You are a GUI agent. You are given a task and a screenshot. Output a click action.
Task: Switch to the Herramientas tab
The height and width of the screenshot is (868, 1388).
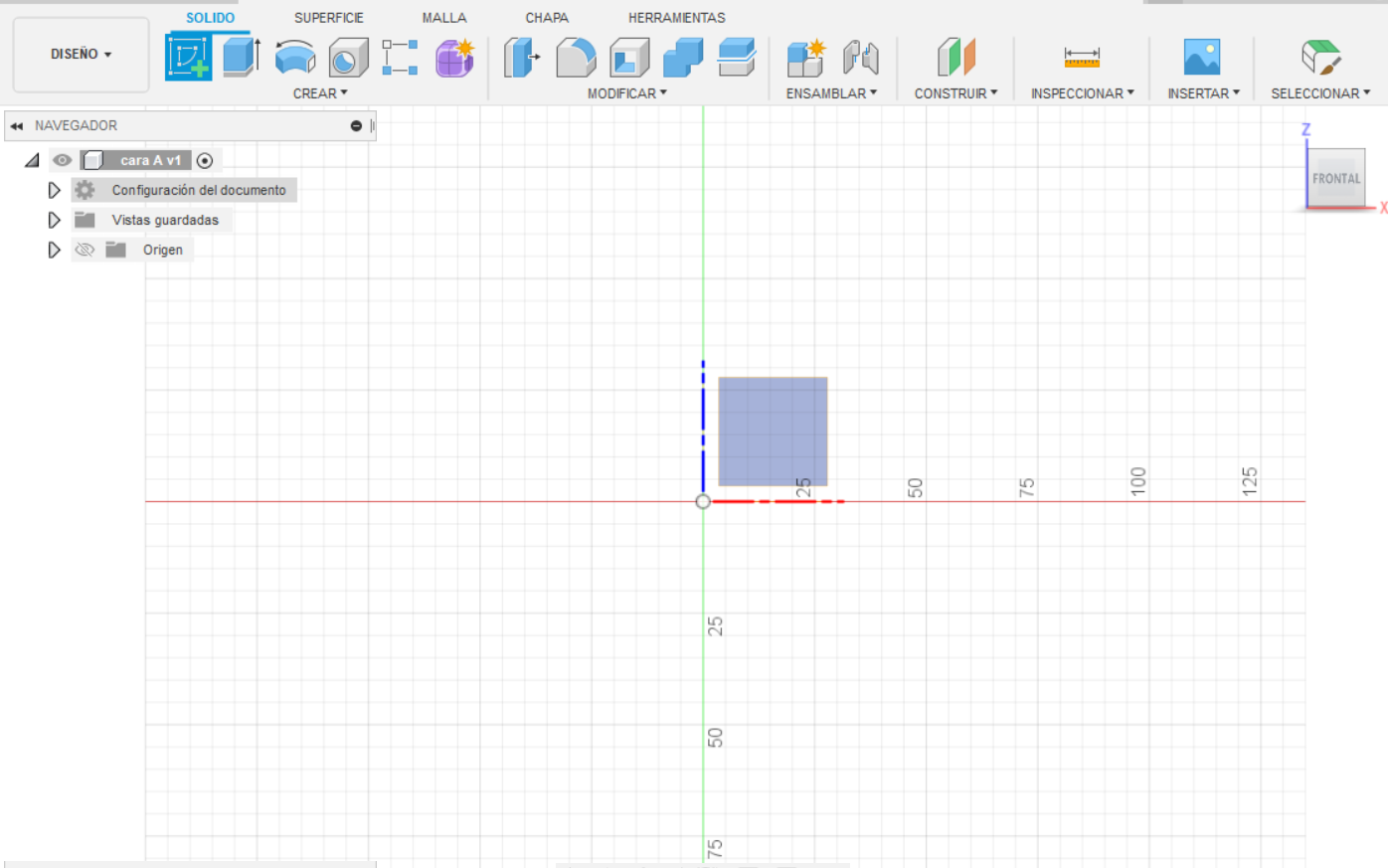[x=677, y=18]
